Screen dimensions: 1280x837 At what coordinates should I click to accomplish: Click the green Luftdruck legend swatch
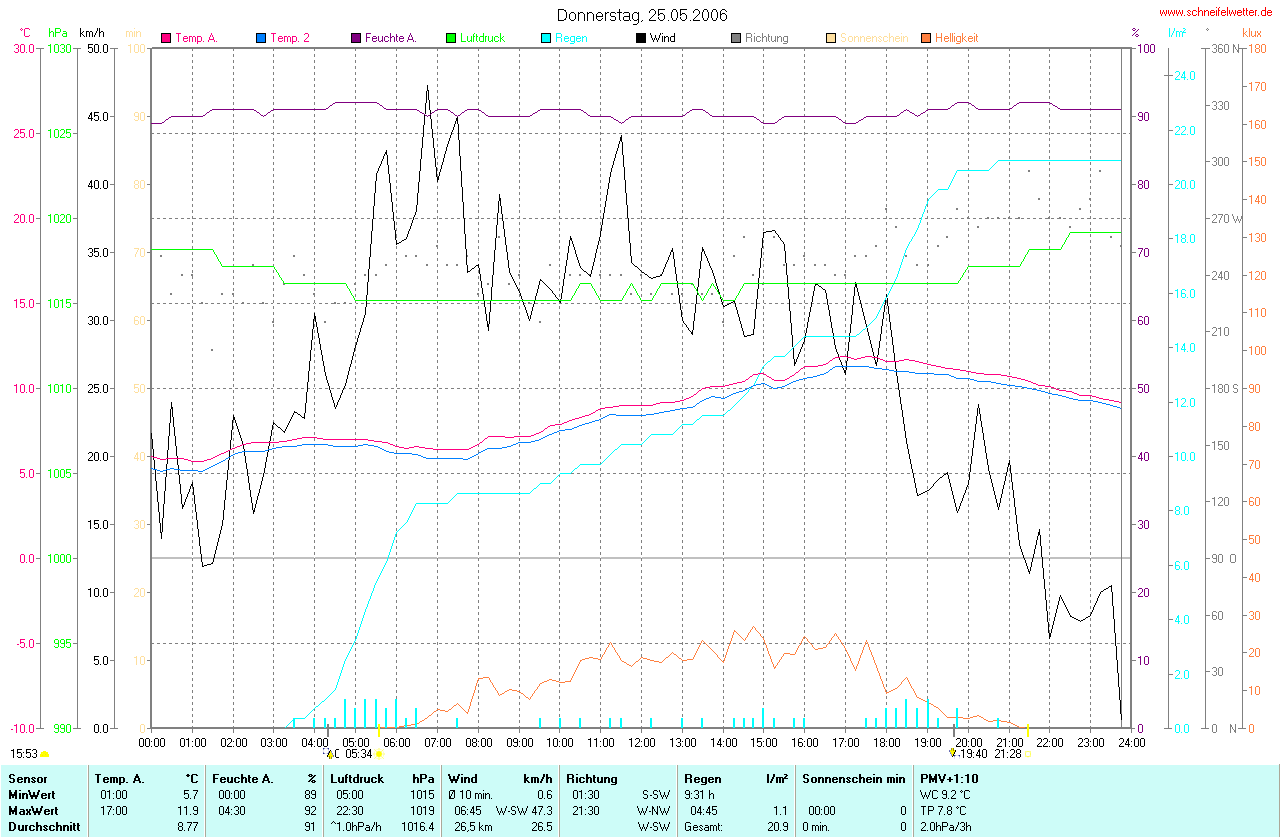point(451,38)
